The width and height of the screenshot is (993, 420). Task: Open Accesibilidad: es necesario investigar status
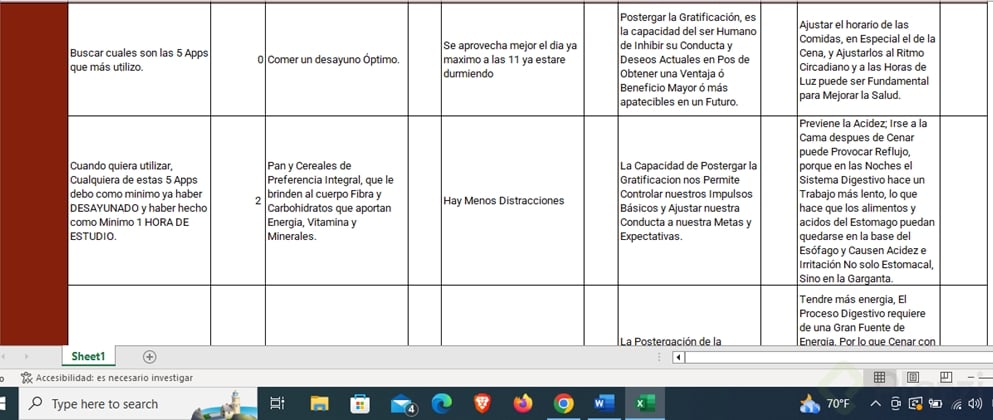click(107, 378)
